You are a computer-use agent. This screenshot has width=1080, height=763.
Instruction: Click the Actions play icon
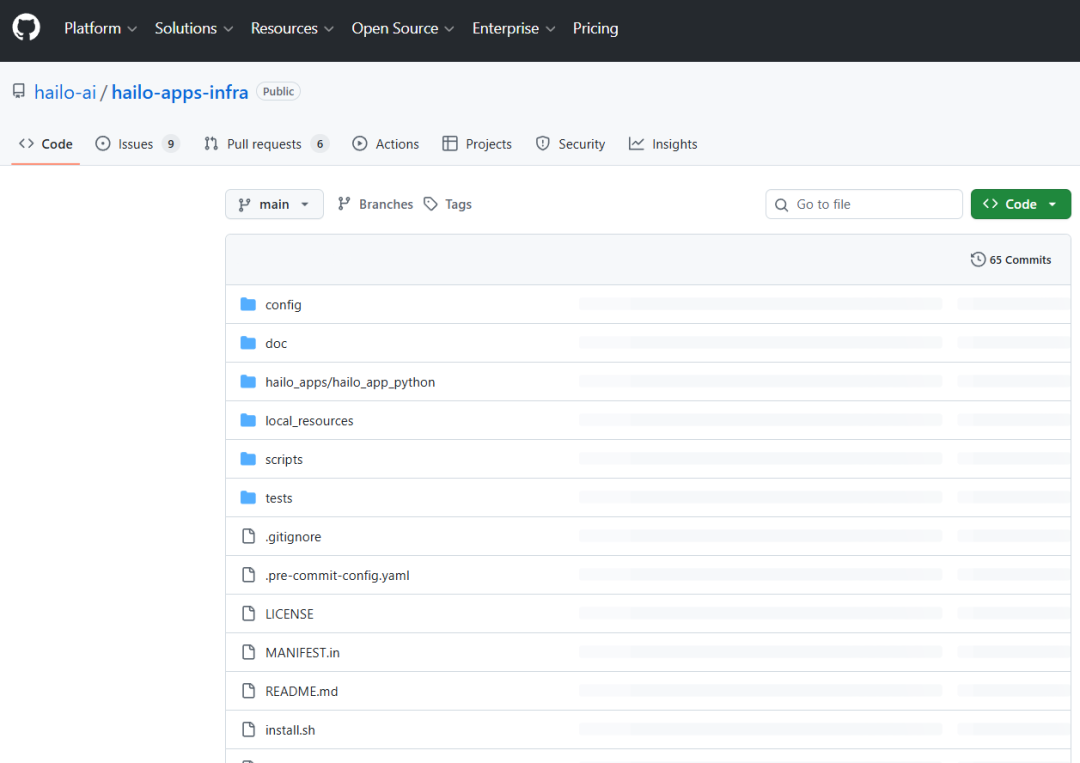tap(360, 143)
